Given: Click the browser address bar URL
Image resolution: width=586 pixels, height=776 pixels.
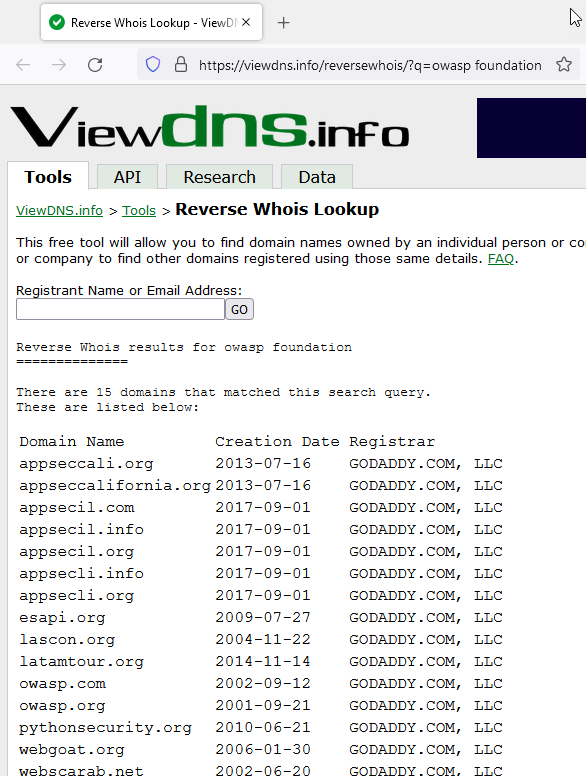Looking at the screenshot, I should [x=370, y=65].
